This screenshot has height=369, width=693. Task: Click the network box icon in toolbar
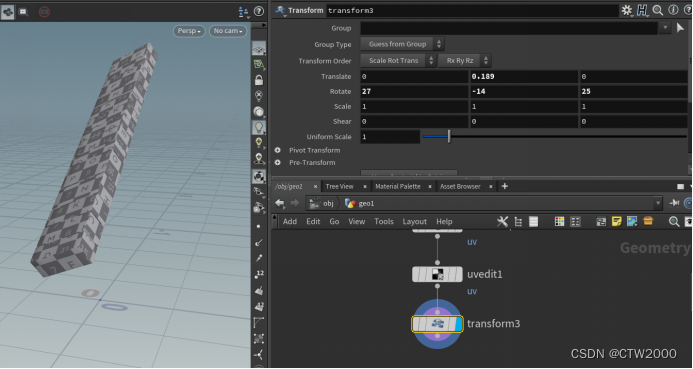pyautogui.click(x=601, y=221)
